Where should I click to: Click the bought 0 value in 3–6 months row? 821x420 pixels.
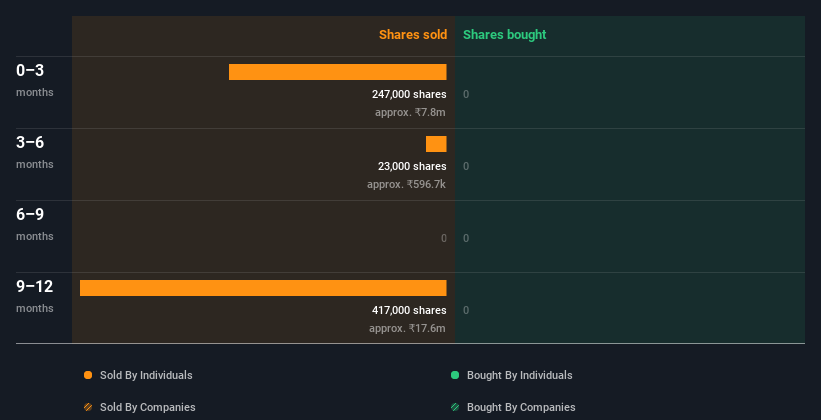[466, 167]
